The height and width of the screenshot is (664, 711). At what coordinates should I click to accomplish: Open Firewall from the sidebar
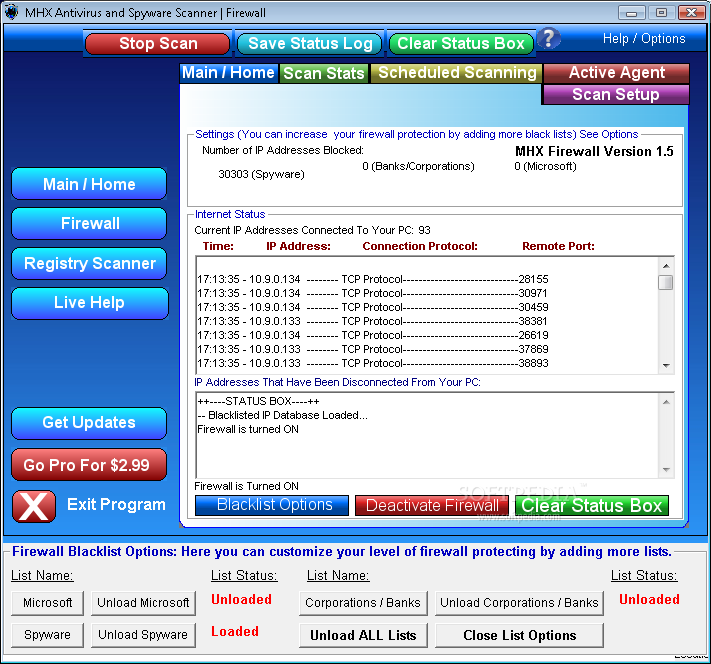(89, 224)
